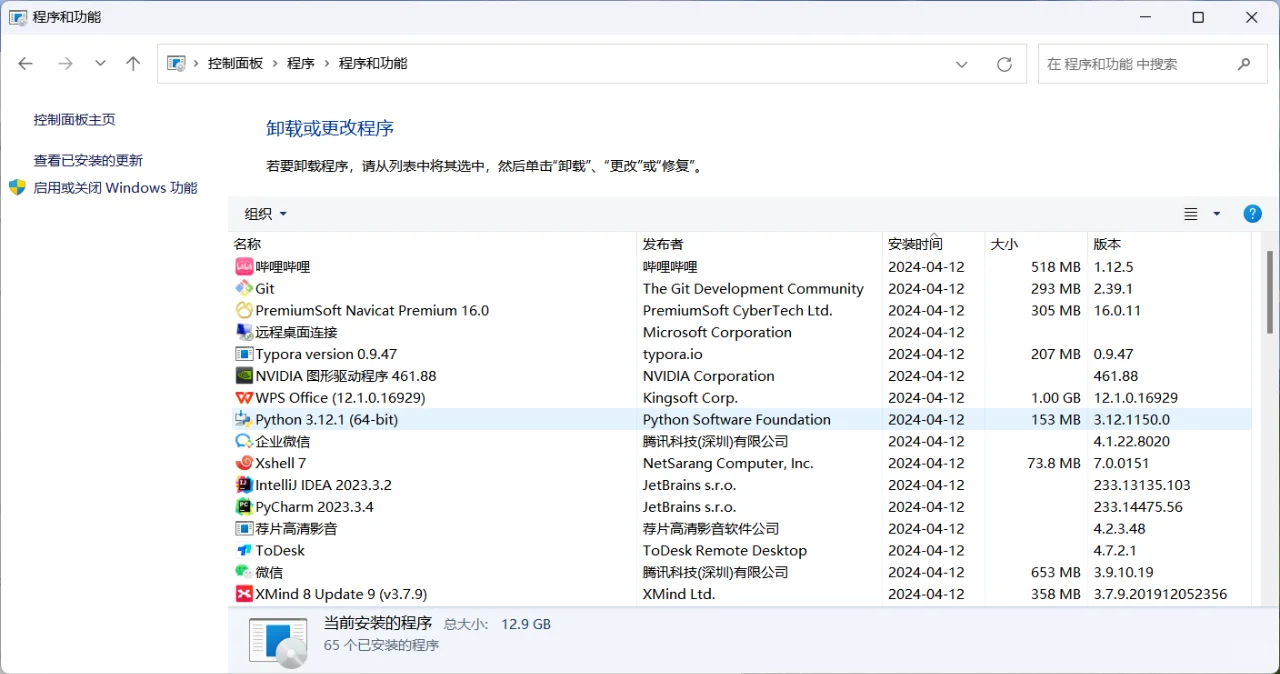Image resolution: width=1280 pixels, height=674 pixels.
Task: Select 程序 in the breadcrumb
Action: pos(301,63)
